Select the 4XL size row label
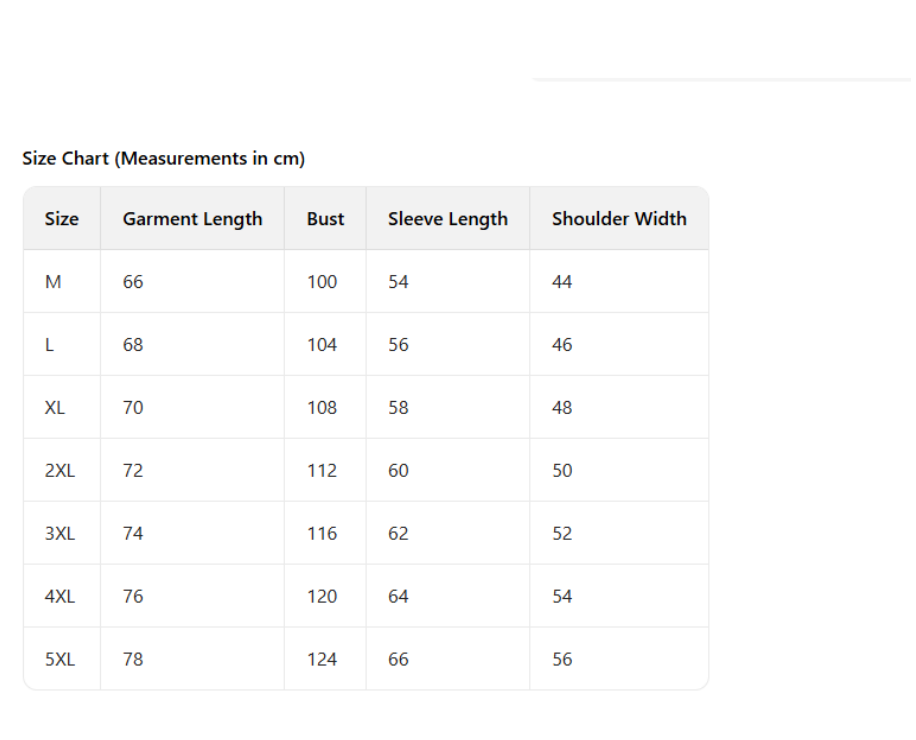The width and height of the screenshot is (916, 740). 59,597
